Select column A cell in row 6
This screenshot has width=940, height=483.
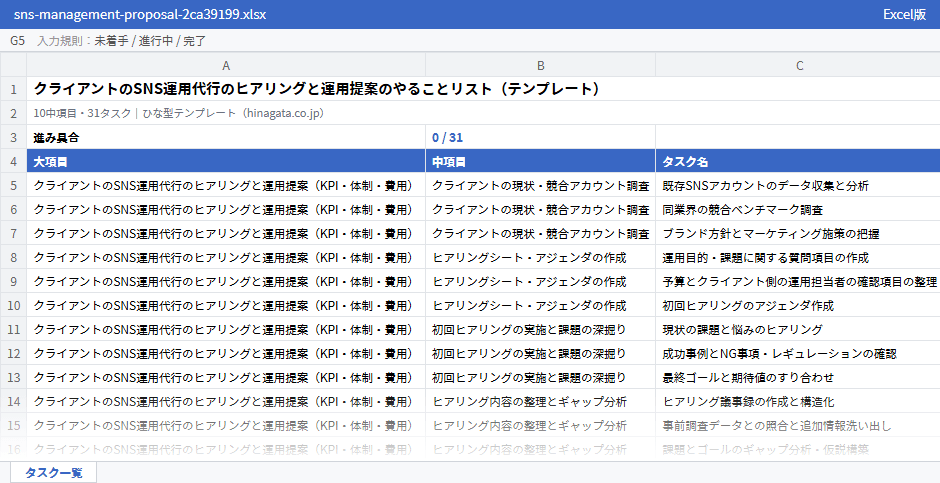click(x=226, y=209)
